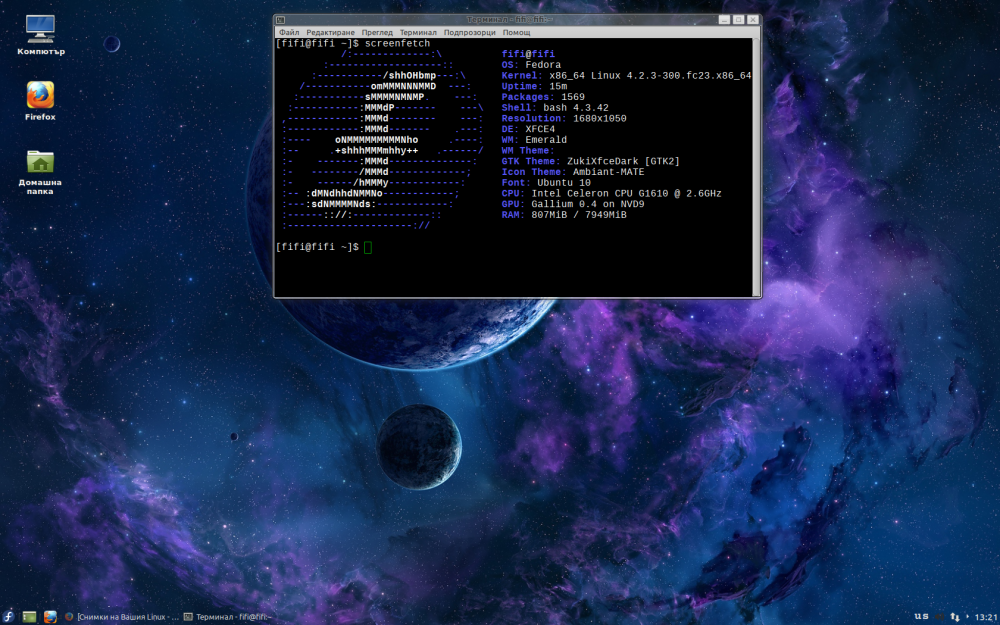
Task: Open the Преглед menu
Action: pyautogui.click(x=377, y=33)
